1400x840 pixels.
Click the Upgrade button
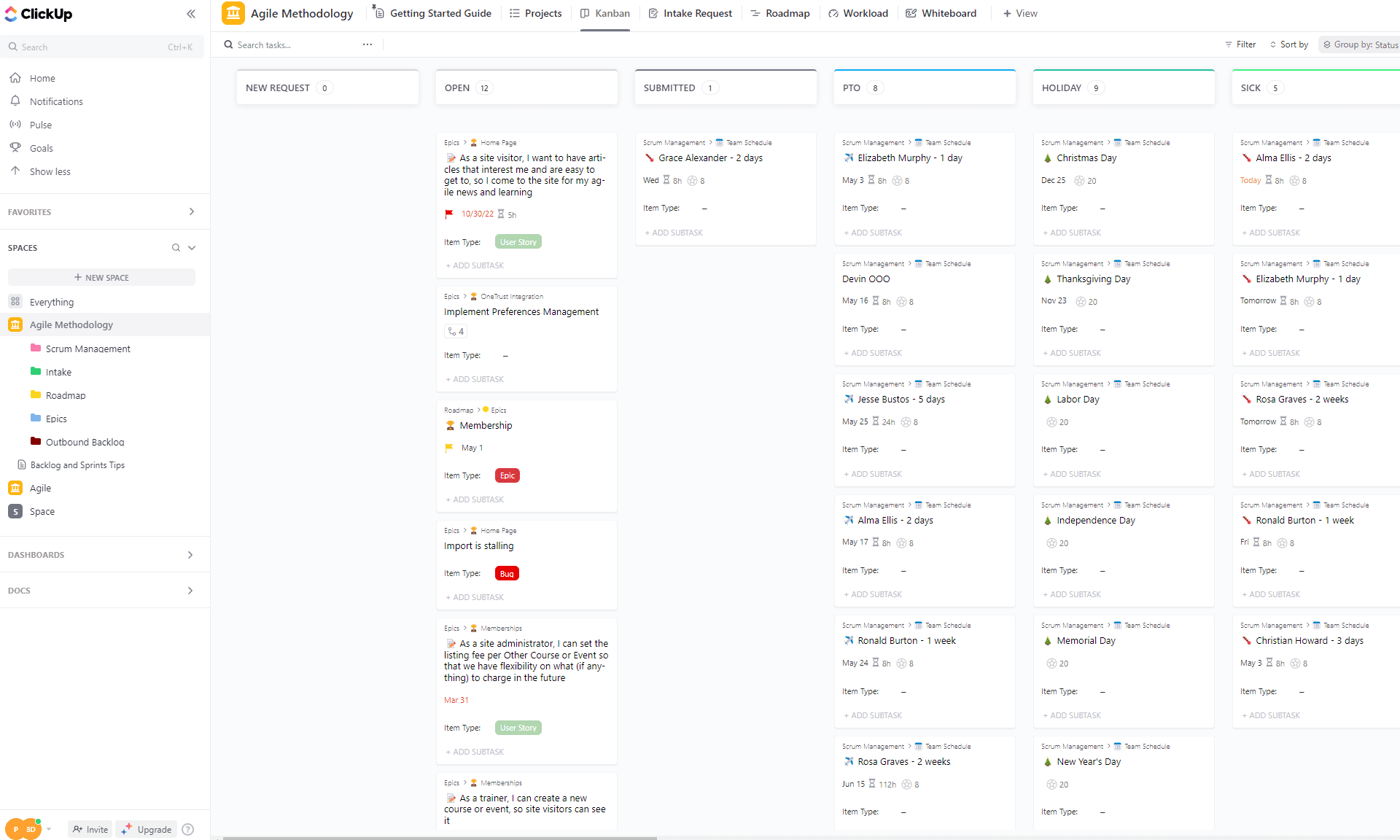tap(147, 829)
